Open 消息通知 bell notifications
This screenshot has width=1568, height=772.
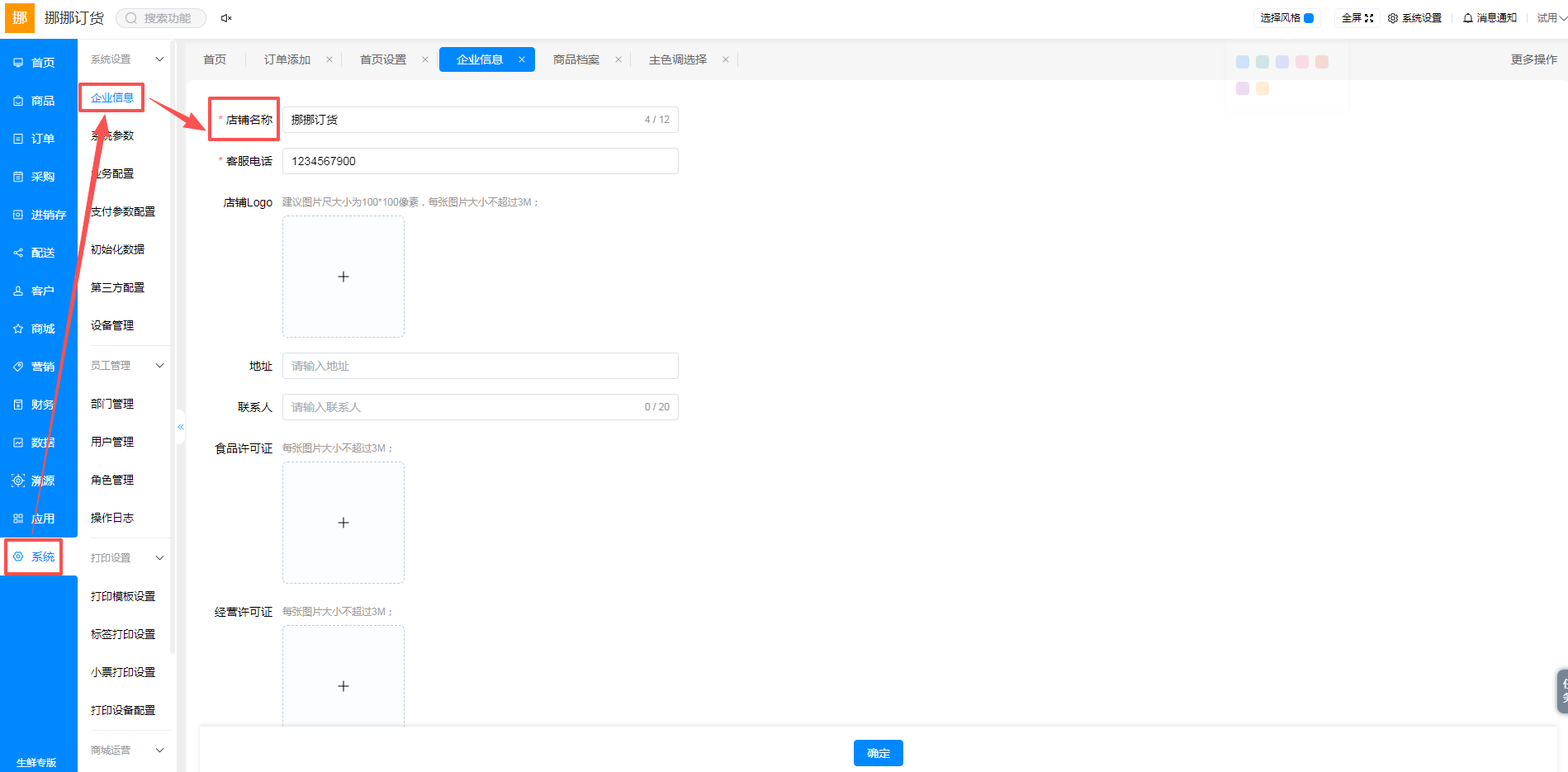point(1490,17)
